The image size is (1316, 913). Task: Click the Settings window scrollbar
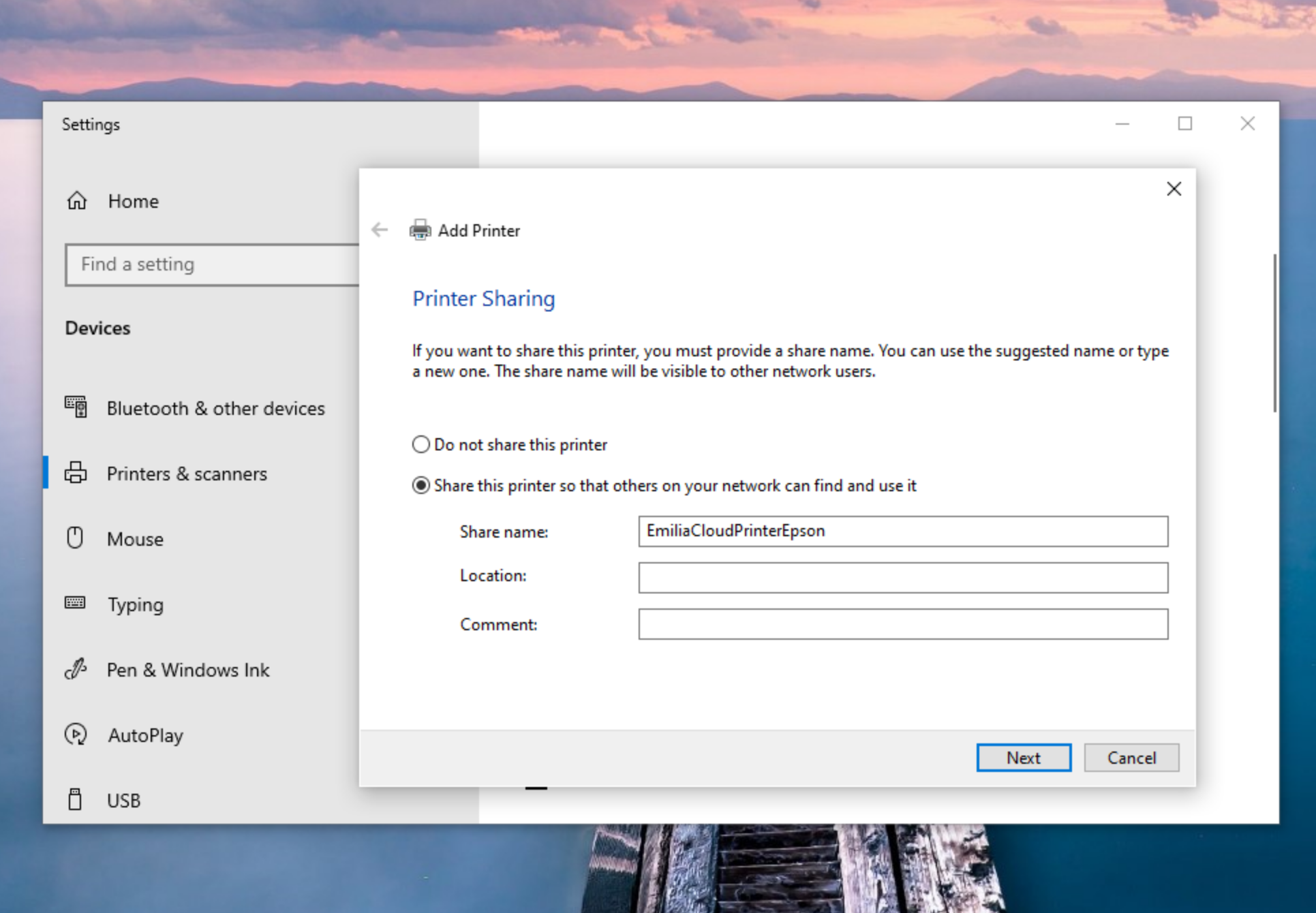click(1274, 334)
